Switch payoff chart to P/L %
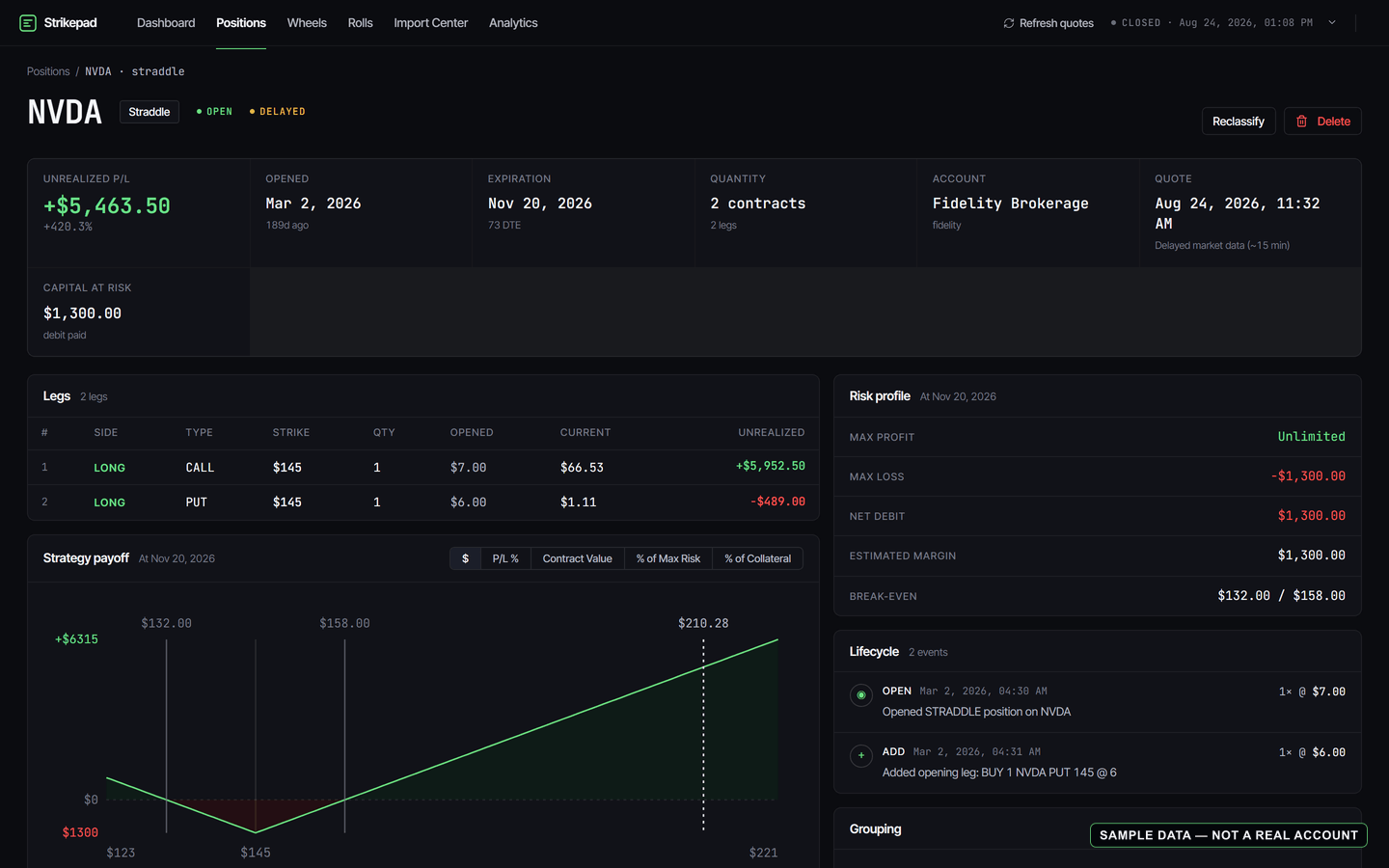This screenshot has width=1389, height=868. tap(505, 558)
